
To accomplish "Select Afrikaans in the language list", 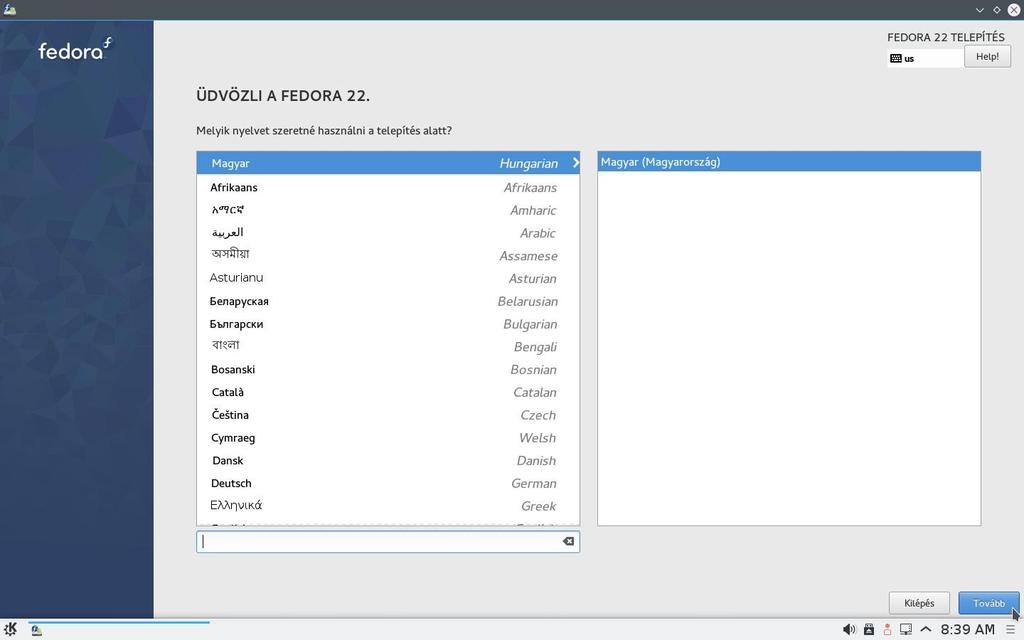I will 388,188.
